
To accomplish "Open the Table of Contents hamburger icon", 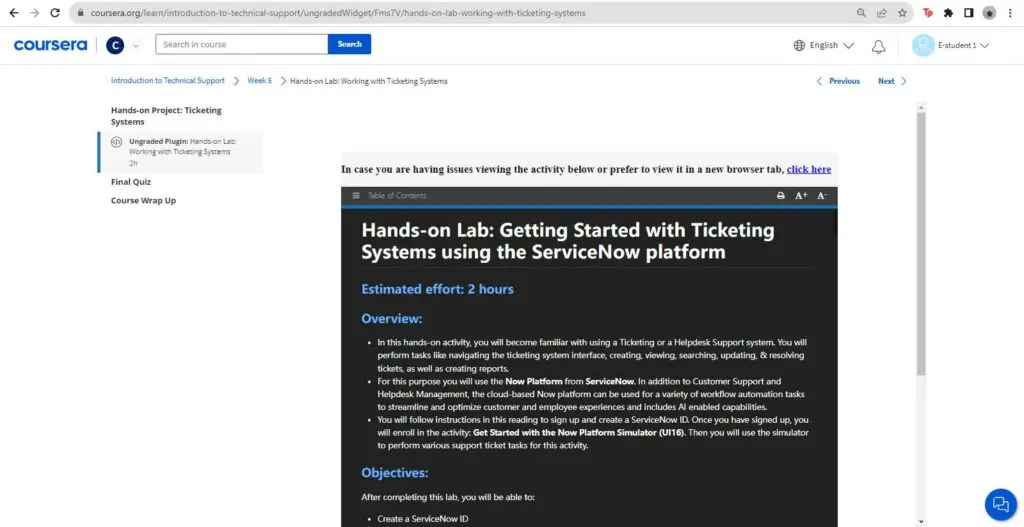I will point(356,196).
